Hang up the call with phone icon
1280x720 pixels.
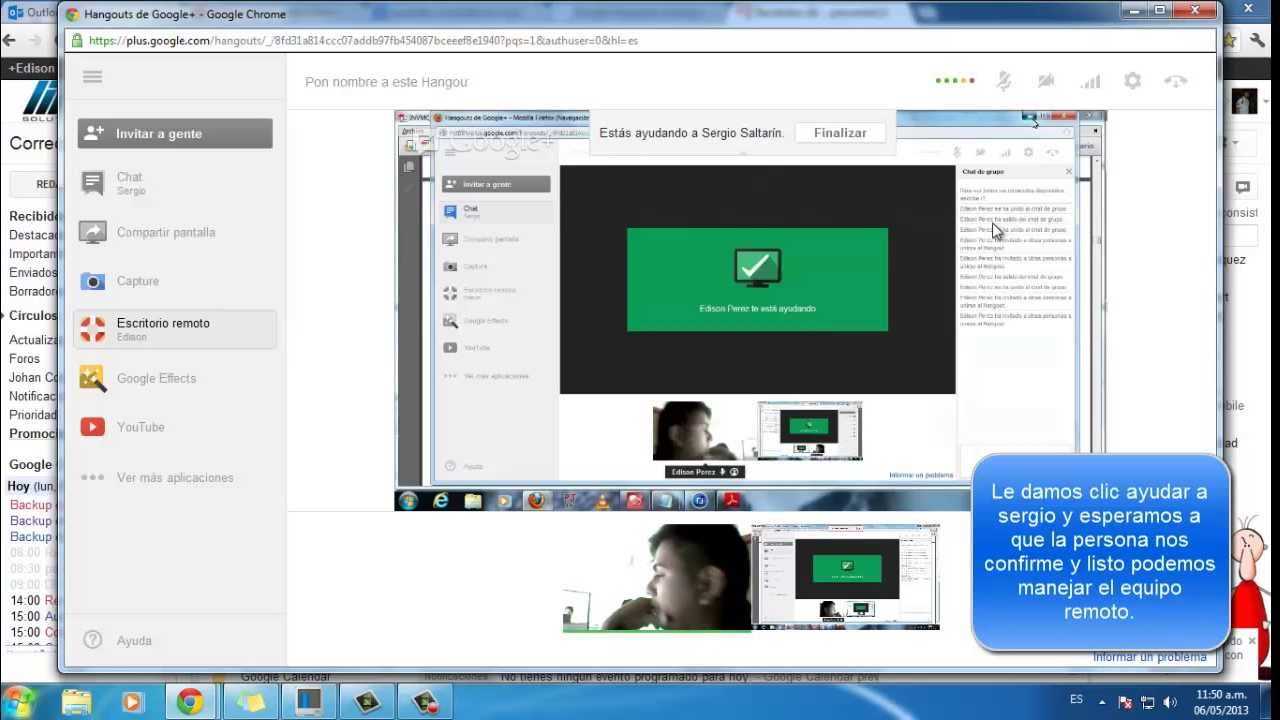[x=1176, y=81]
